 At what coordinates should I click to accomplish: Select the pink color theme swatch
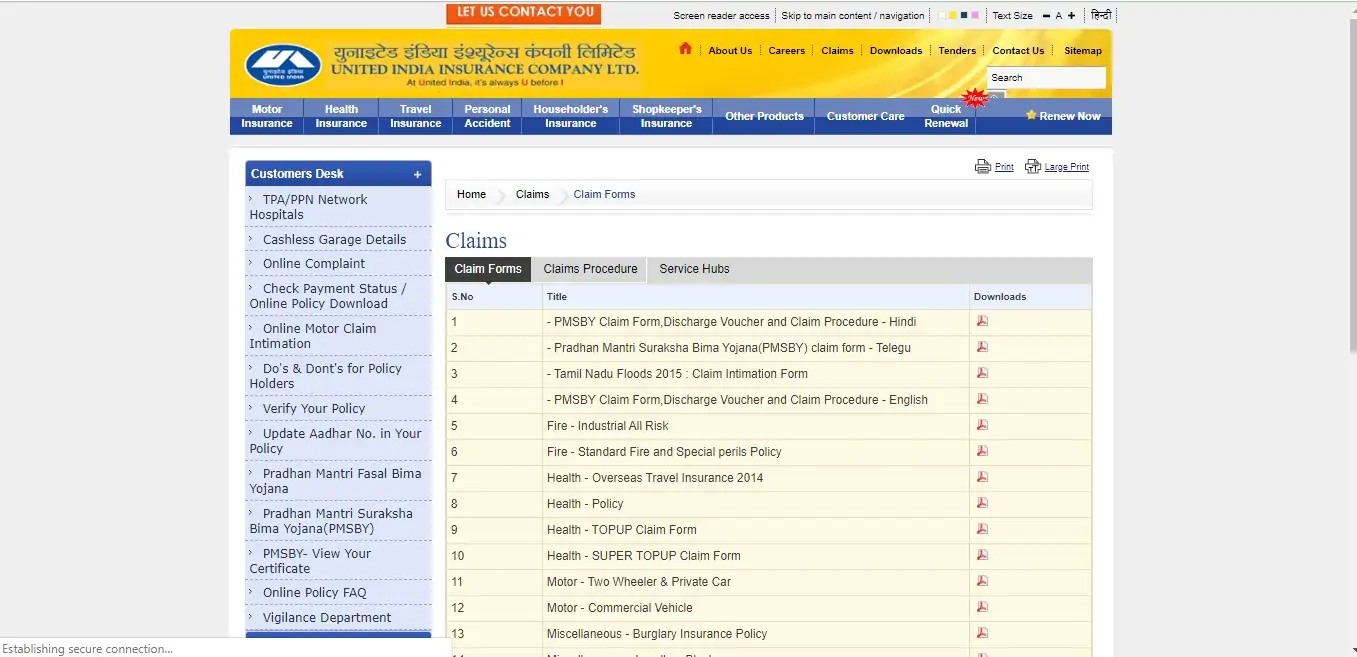click(x=975, y=16)
